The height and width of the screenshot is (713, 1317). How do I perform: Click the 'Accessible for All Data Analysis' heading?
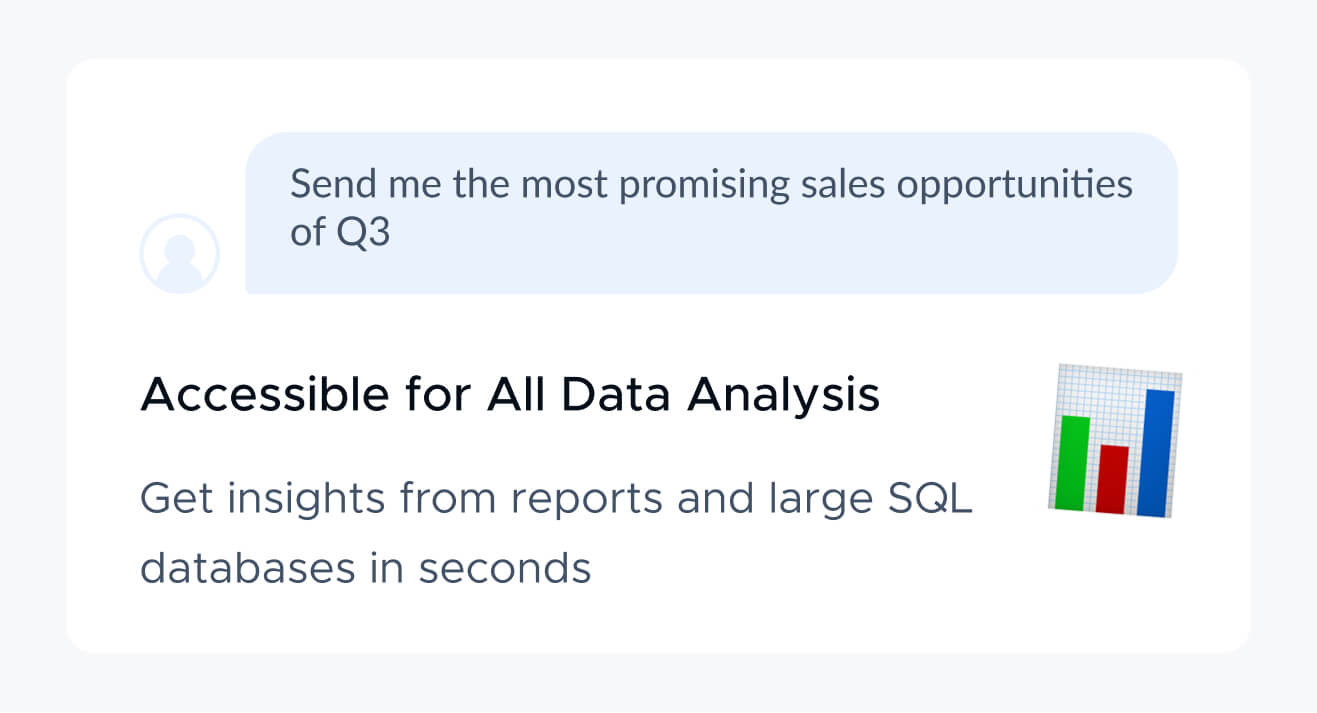click(510, 396)
